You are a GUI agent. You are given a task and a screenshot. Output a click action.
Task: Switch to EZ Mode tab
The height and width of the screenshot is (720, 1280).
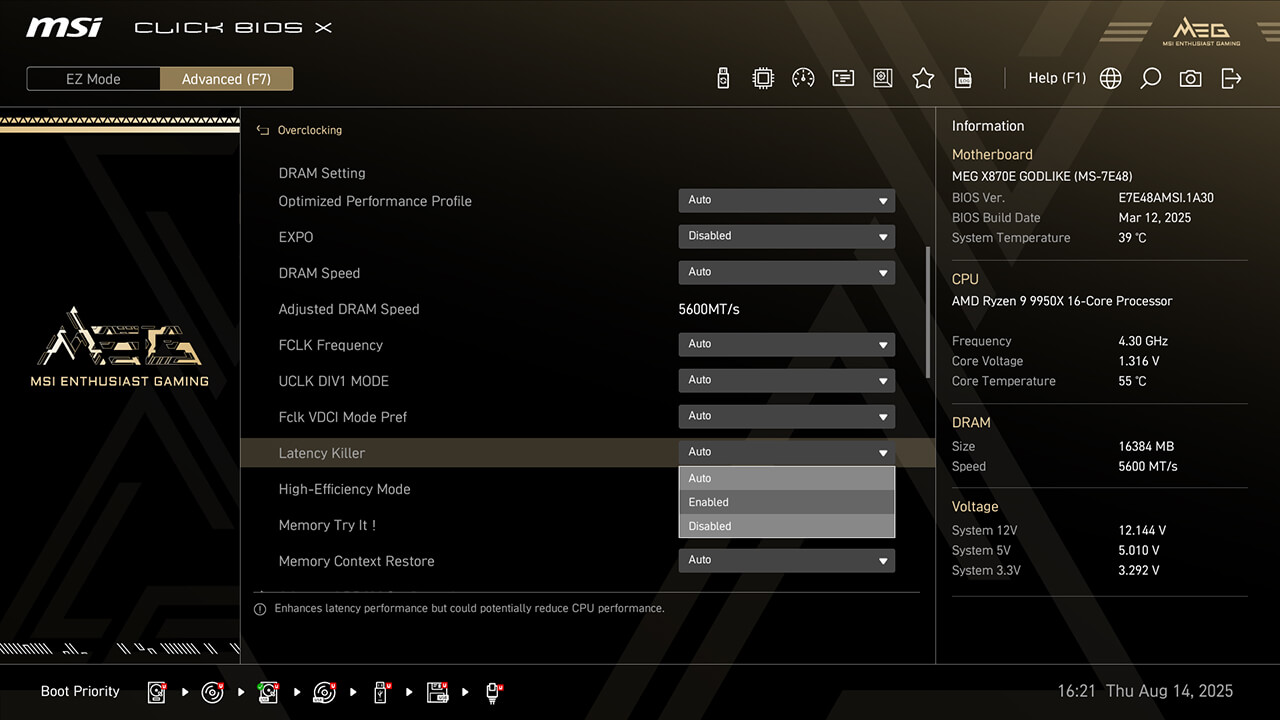click(x=93, y=79)
